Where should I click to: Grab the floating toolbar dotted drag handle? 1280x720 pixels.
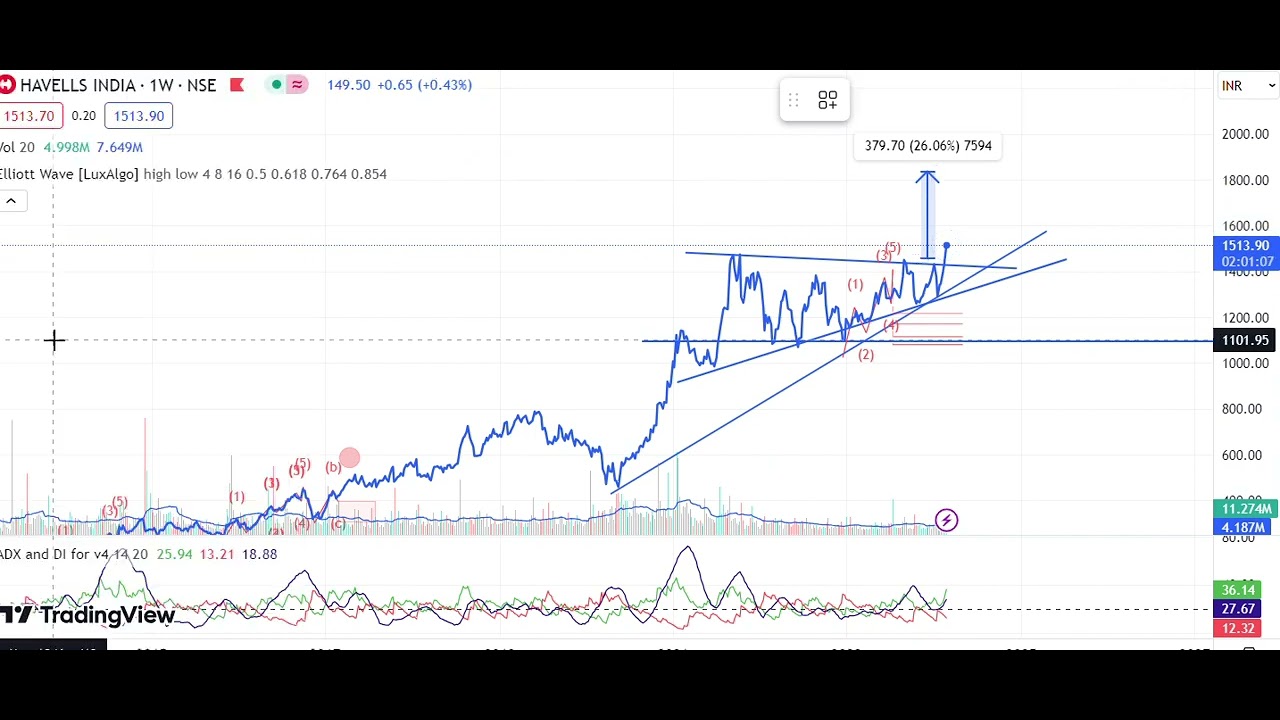(793, 100)
